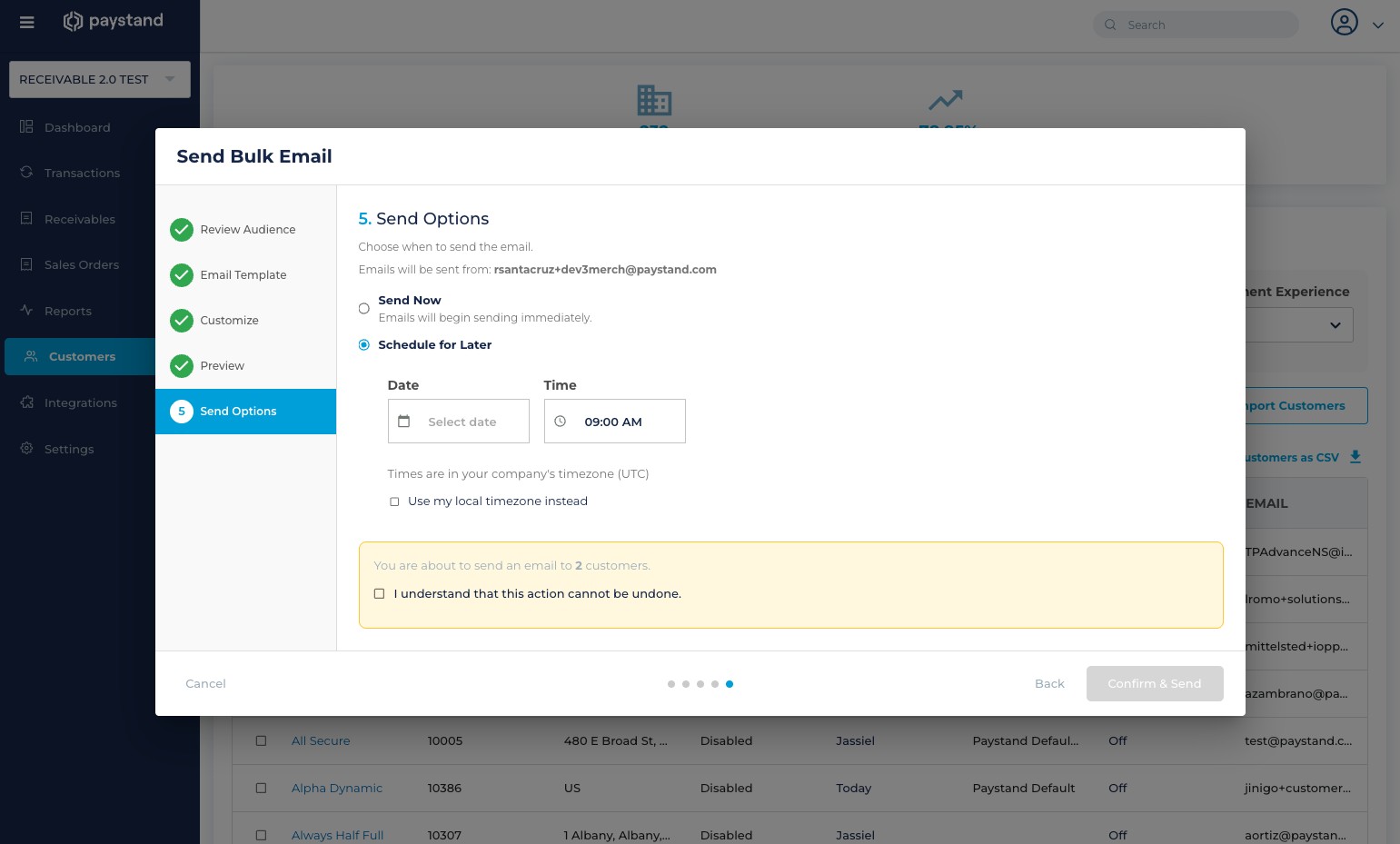This screenshot has width=1400, height=844.
Task: Click the first step progress dot
Action: point(671,684)
